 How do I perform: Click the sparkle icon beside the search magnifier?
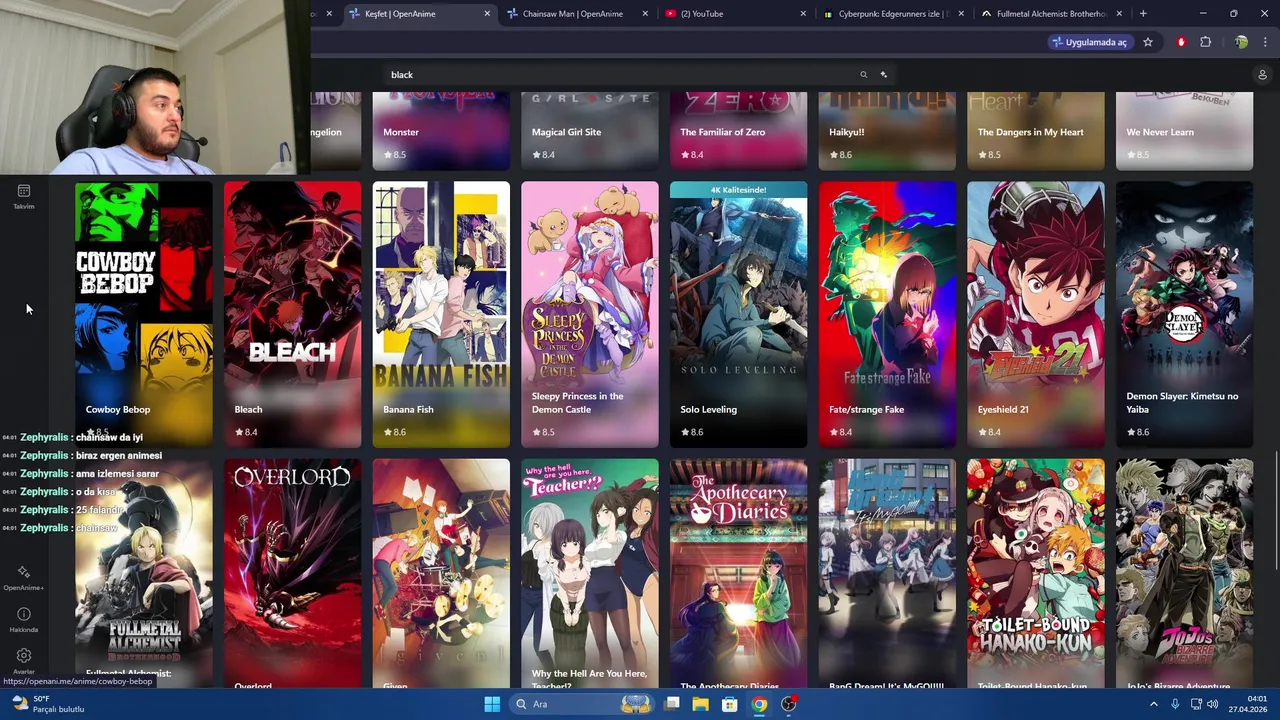[884, 75]
